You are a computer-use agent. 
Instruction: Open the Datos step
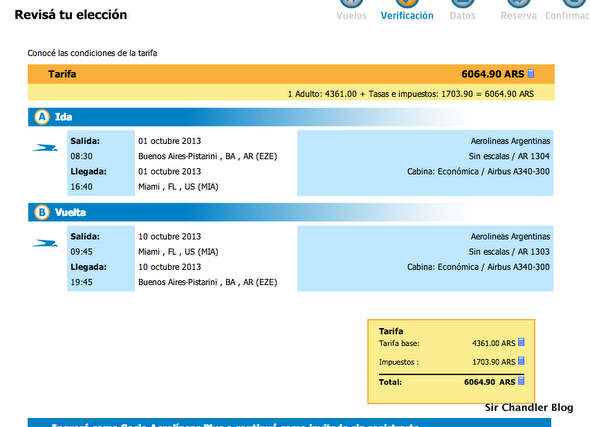point(463,15)
